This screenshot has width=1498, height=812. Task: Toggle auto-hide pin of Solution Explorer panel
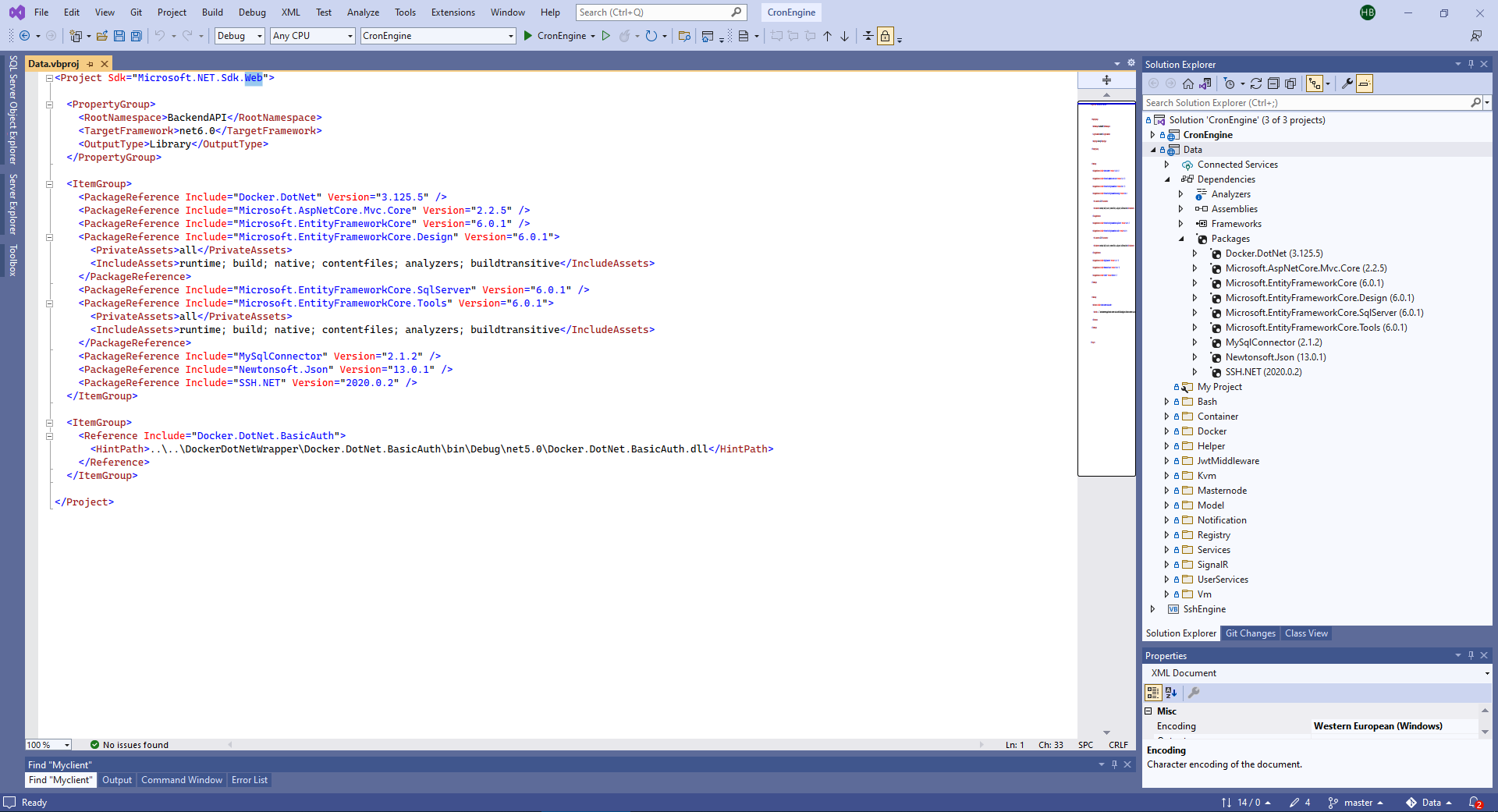[x=1471, y=64]
